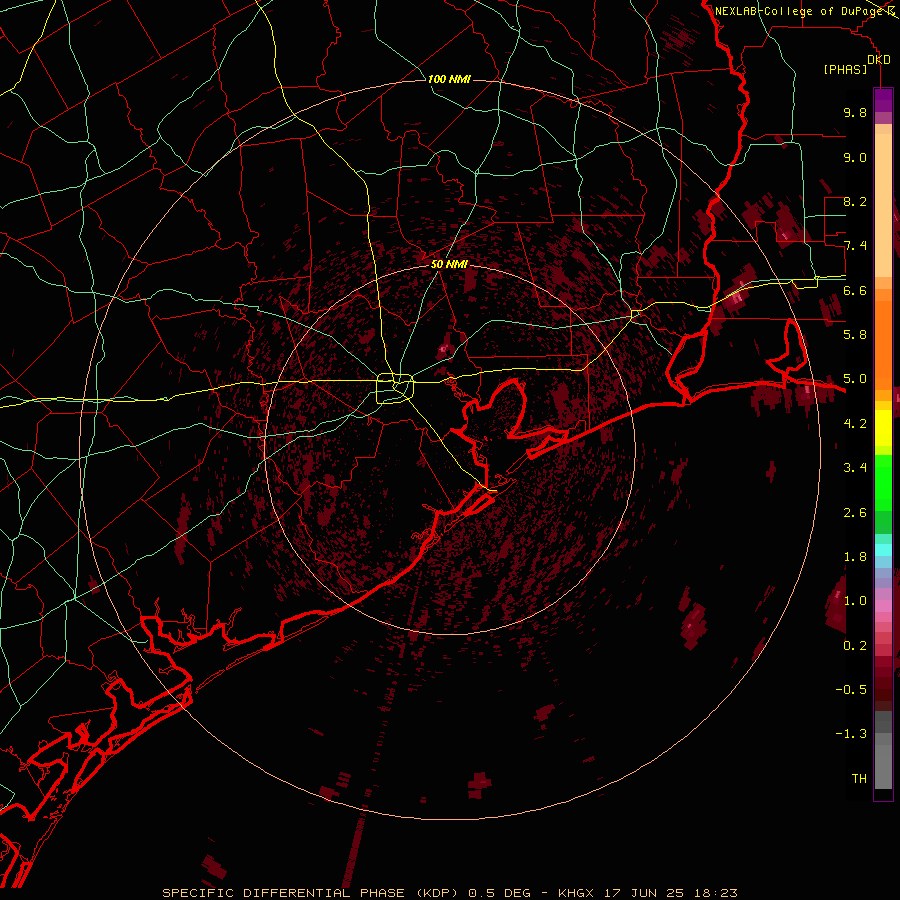This screenshot has height=900, width=900.
Task: Click the SPECIFIC DIFFERENTIAL PHASE (KDP) caption
Action: tap(310, 893)
